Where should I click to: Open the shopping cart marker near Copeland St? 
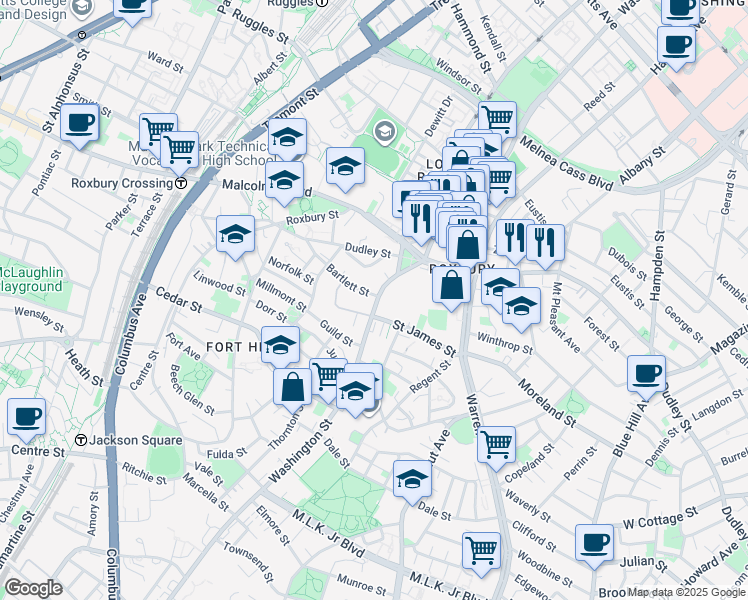point(496,443)
